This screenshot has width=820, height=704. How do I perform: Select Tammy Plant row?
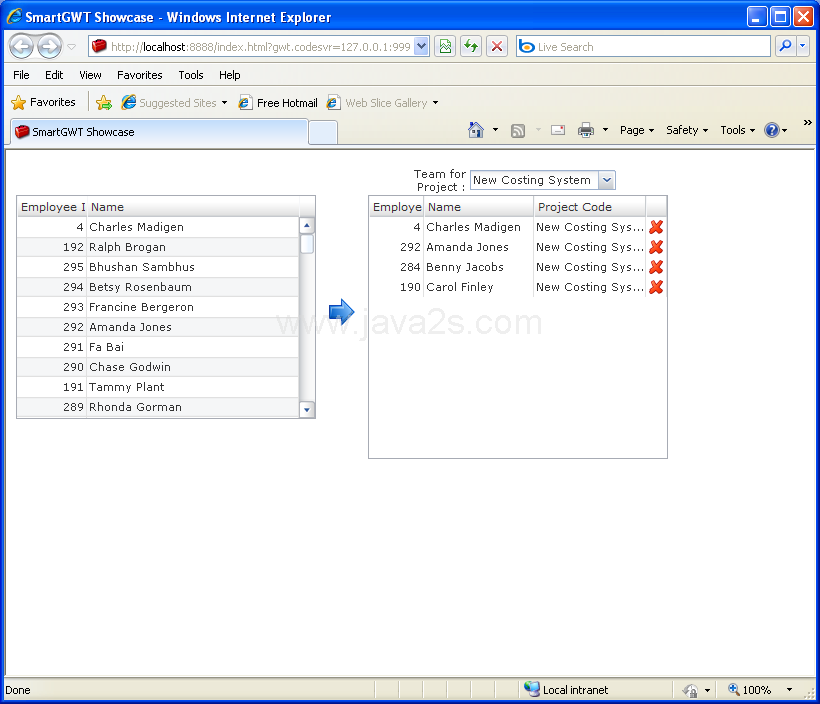click(x=157, y=387)
